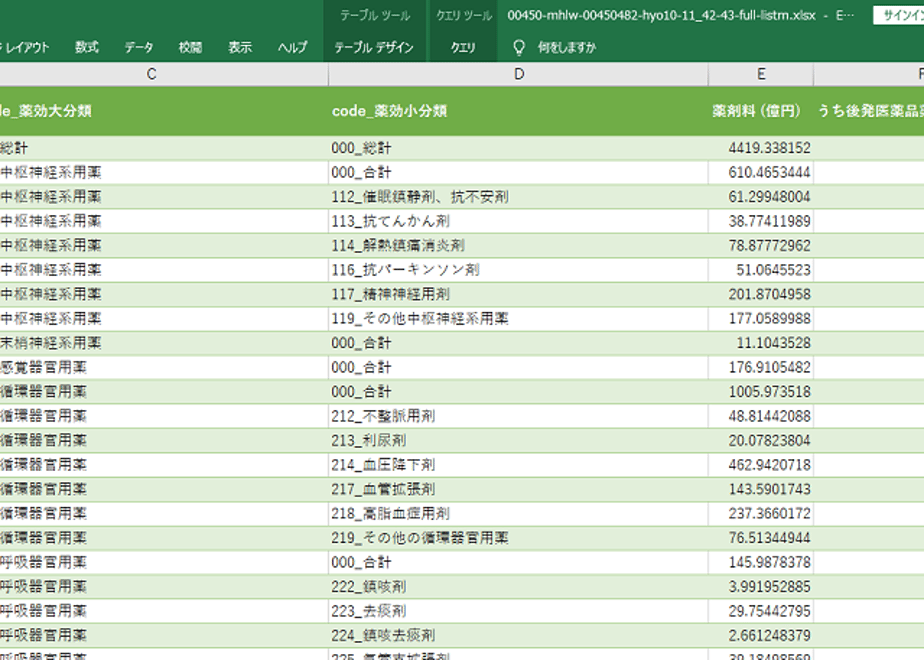Select the 117_精神神経用剤 cell
The height and width of the screenshot is (660, 924).
pyautogui.click(x=519, y=294)
